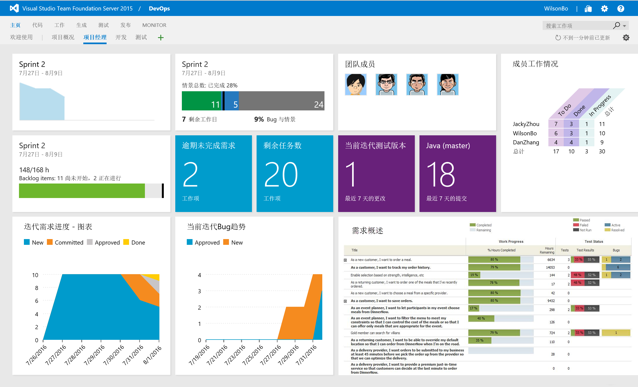Click the search magnifier icon

pos(617,25)
